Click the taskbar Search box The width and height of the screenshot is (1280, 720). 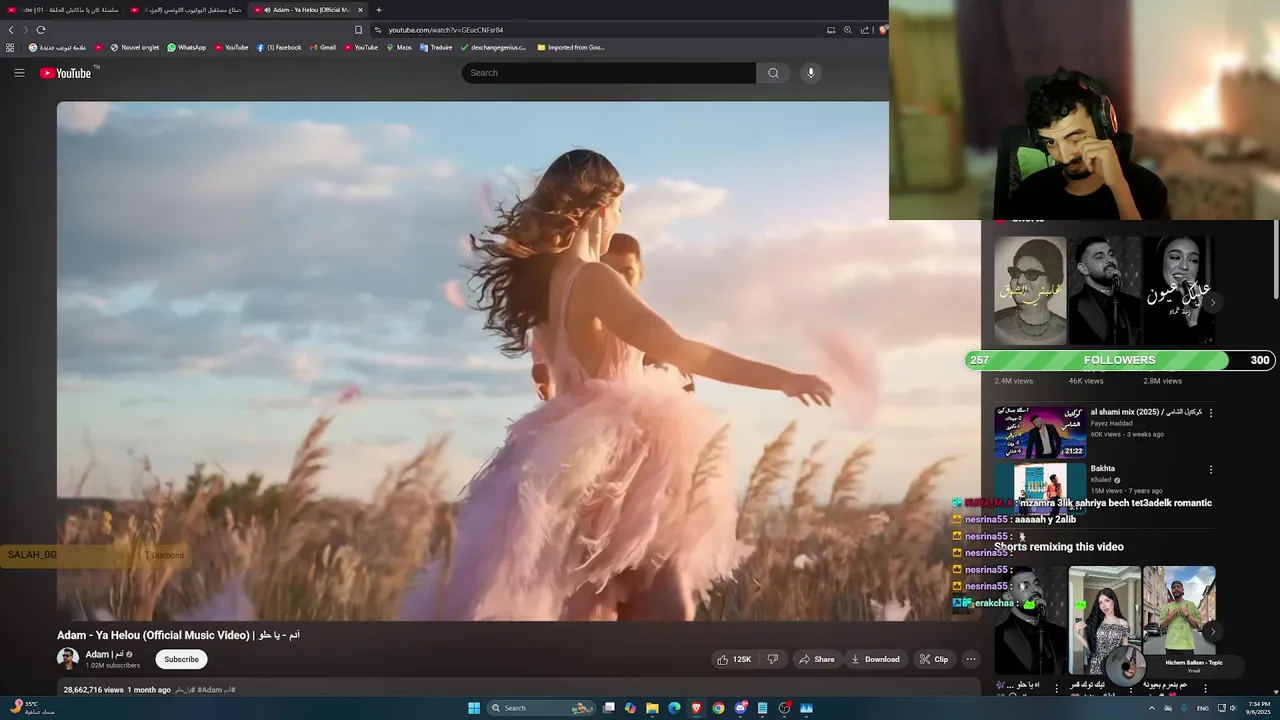click(541, 708)
